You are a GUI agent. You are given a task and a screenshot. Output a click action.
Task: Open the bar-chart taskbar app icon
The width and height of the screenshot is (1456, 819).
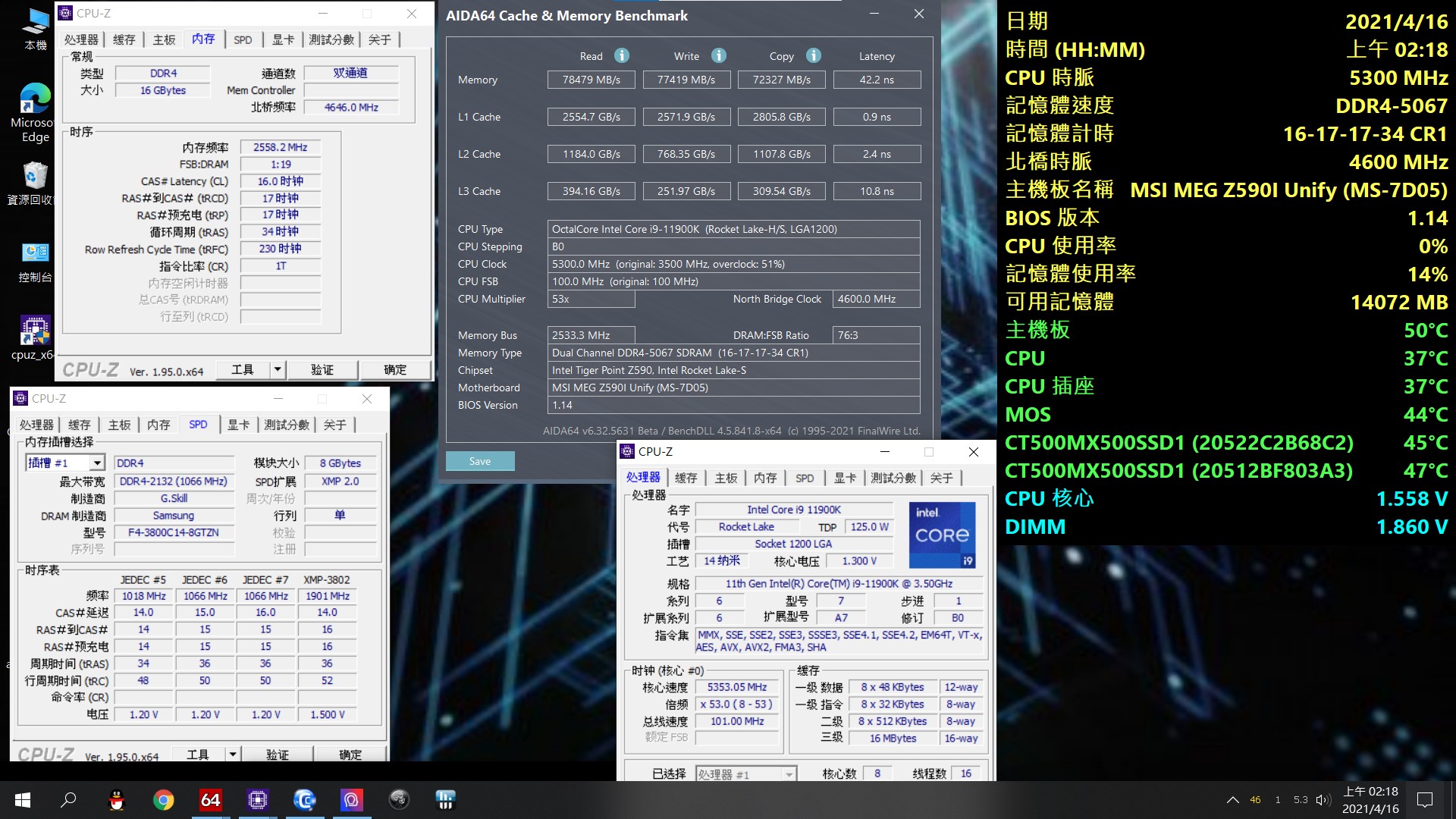click(445, 800)
